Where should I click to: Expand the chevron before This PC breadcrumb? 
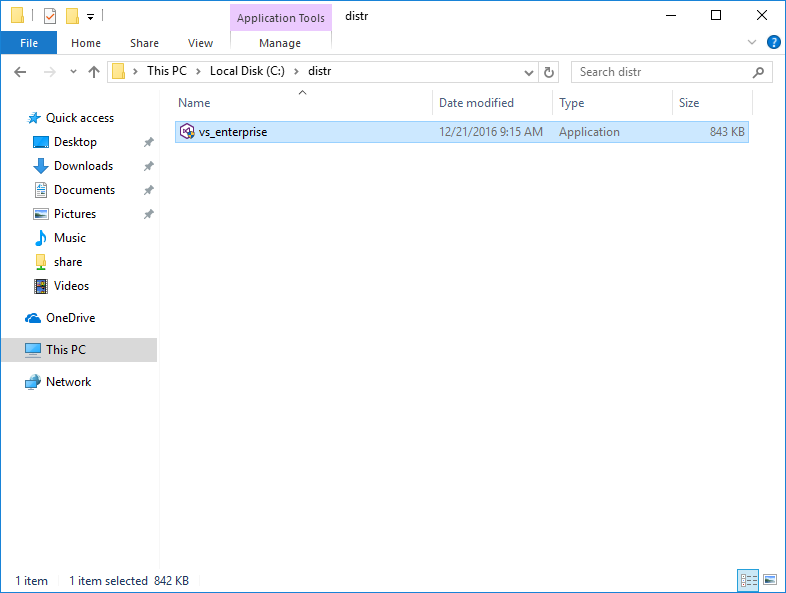coord(135,72)
